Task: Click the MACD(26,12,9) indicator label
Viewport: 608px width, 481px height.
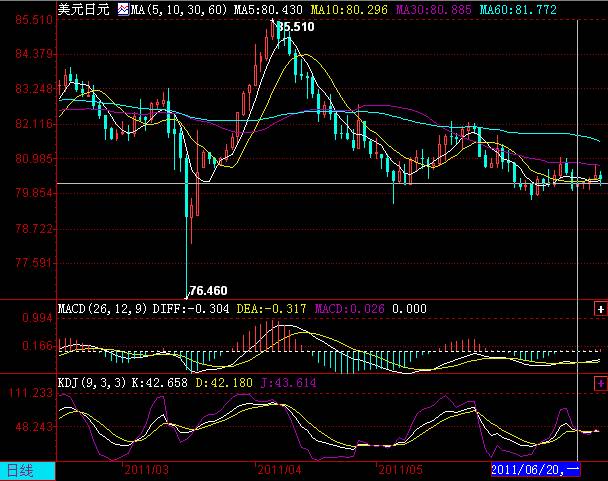Action: (102, 309)
